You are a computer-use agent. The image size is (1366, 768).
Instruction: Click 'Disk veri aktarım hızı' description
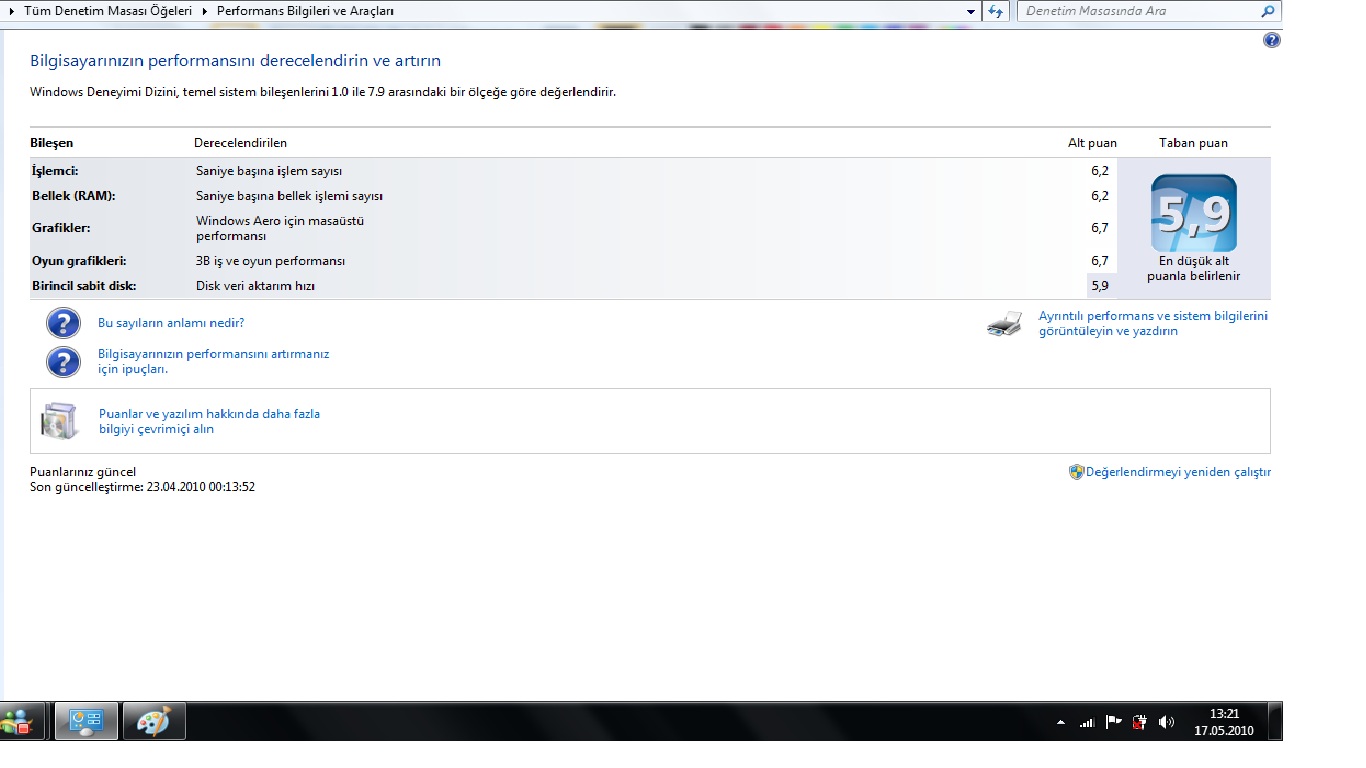[x=255, y=286]
